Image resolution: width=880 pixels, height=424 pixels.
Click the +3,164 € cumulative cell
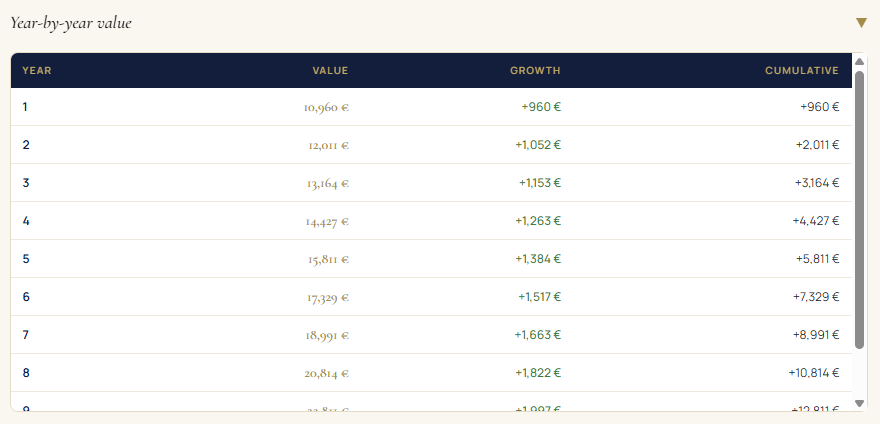[817, 183]
